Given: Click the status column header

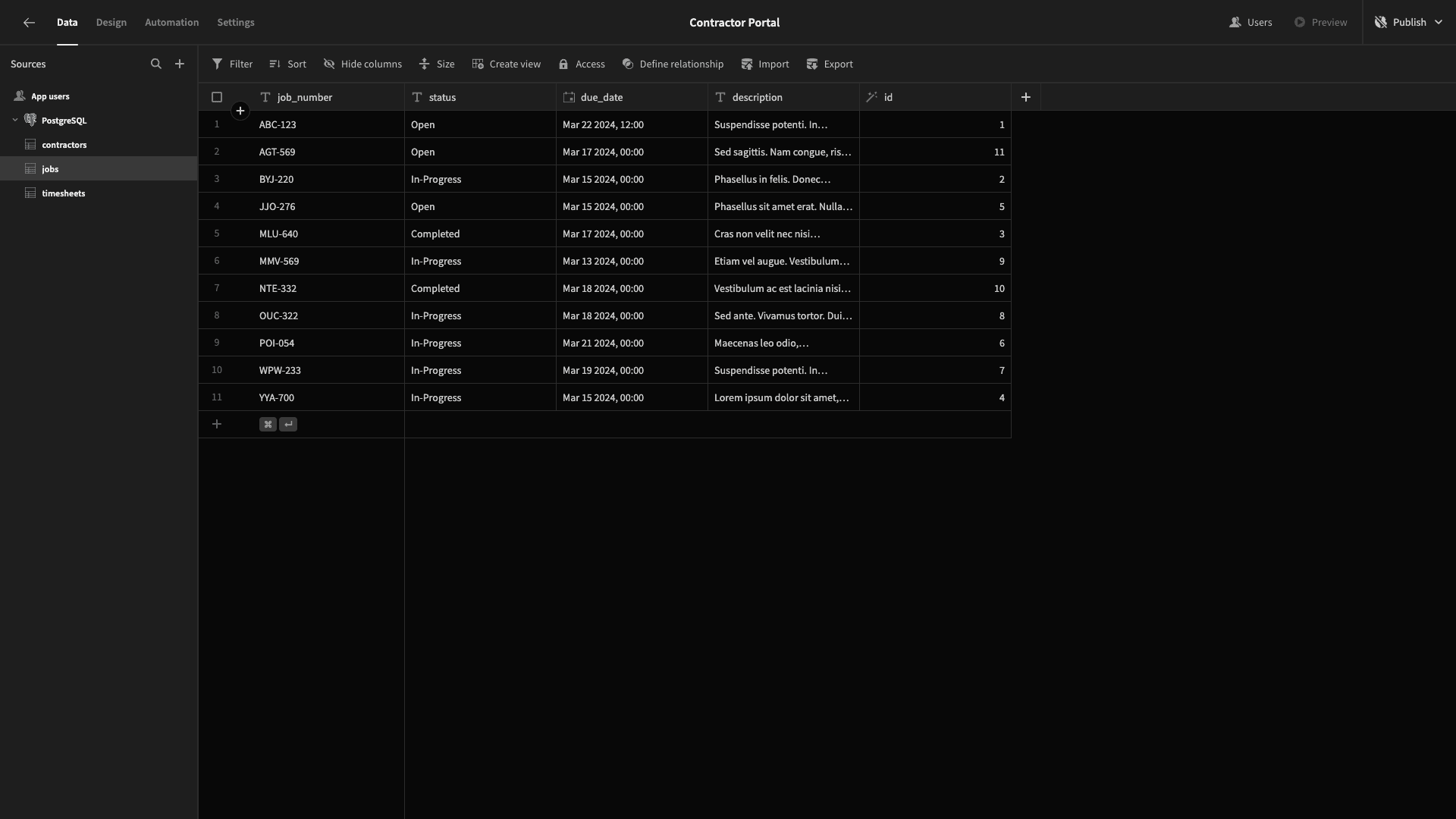Looking at the screenshot, I should point(480,97).
